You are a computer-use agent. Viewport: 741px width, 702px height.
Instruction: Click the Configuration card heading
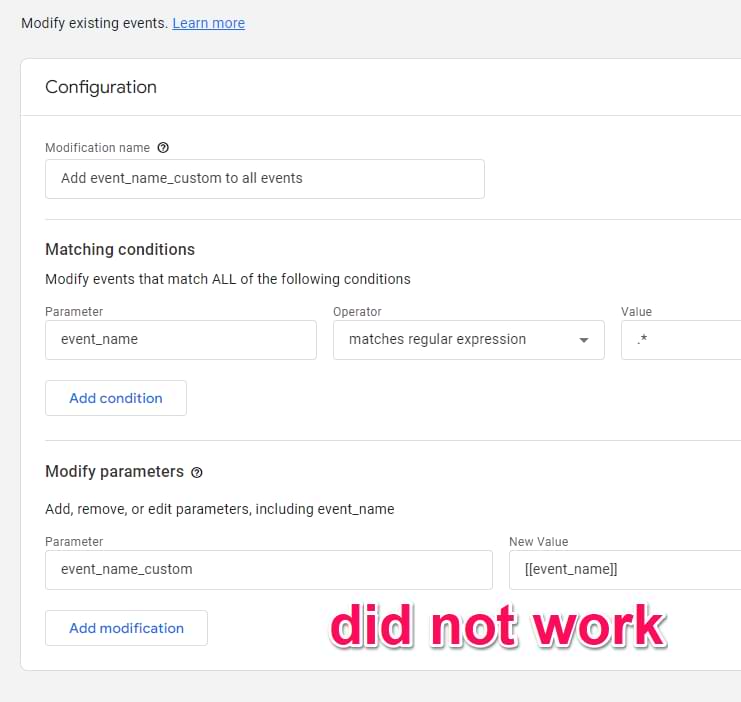tap(101, 87)
